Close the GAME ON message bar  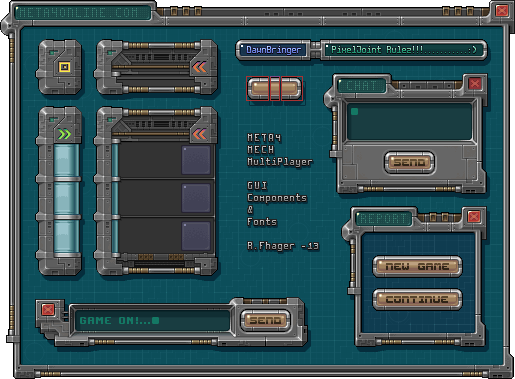pyautogui.click(x=48, y=309)
